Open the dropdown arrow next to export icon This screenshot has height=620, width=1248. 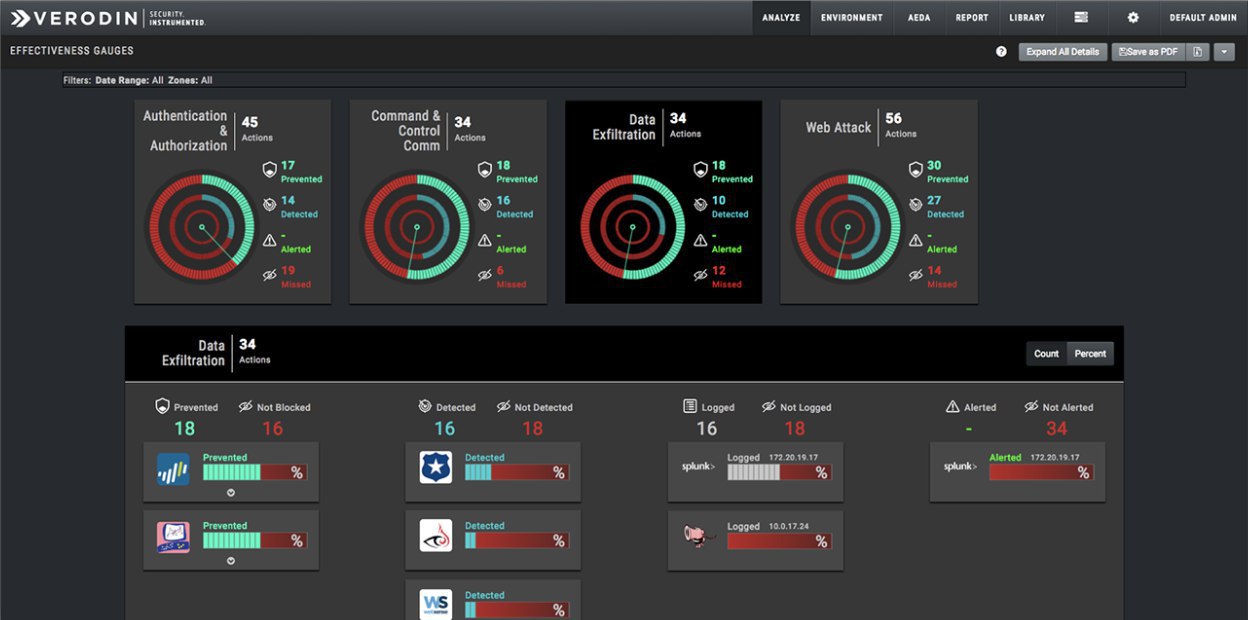(1224, 52)
